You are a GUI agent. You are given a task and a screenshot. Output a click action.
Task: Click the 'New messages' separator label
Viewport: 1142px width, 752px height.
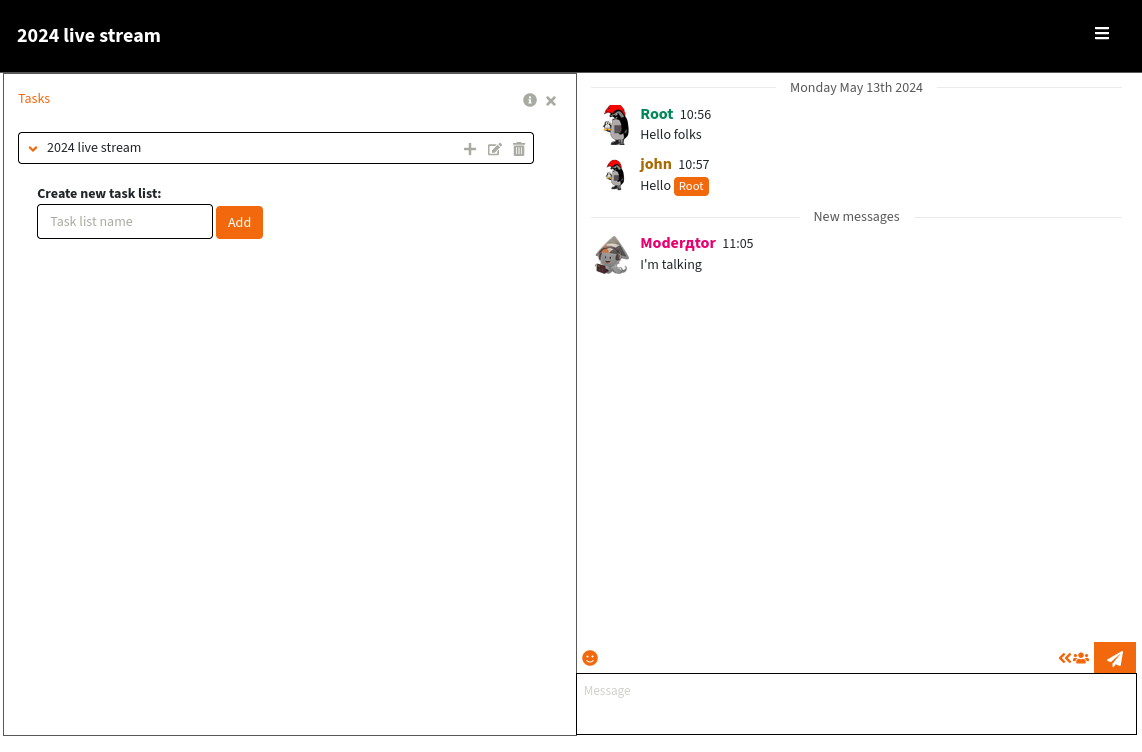point(856,217)
